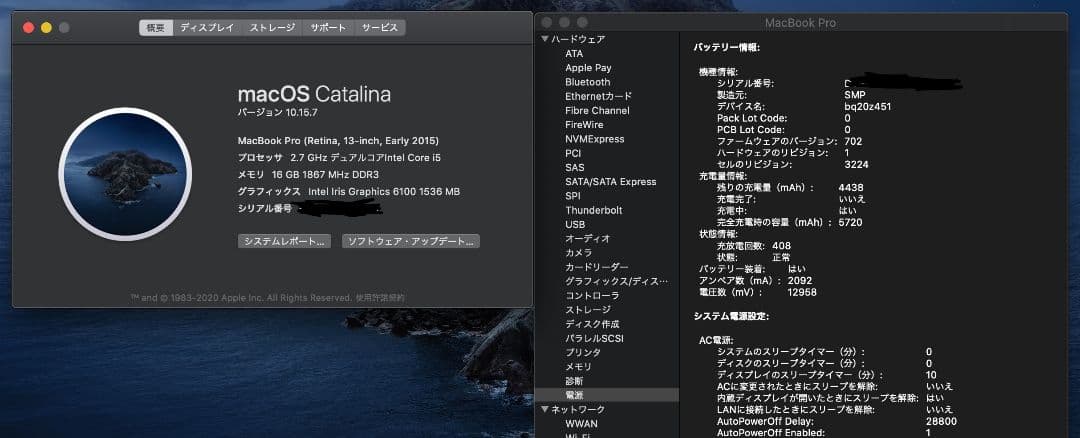This screenshot has height=438, width=1080.
Task: Open the ストレージ tab
Action: [x=272, y=28]
